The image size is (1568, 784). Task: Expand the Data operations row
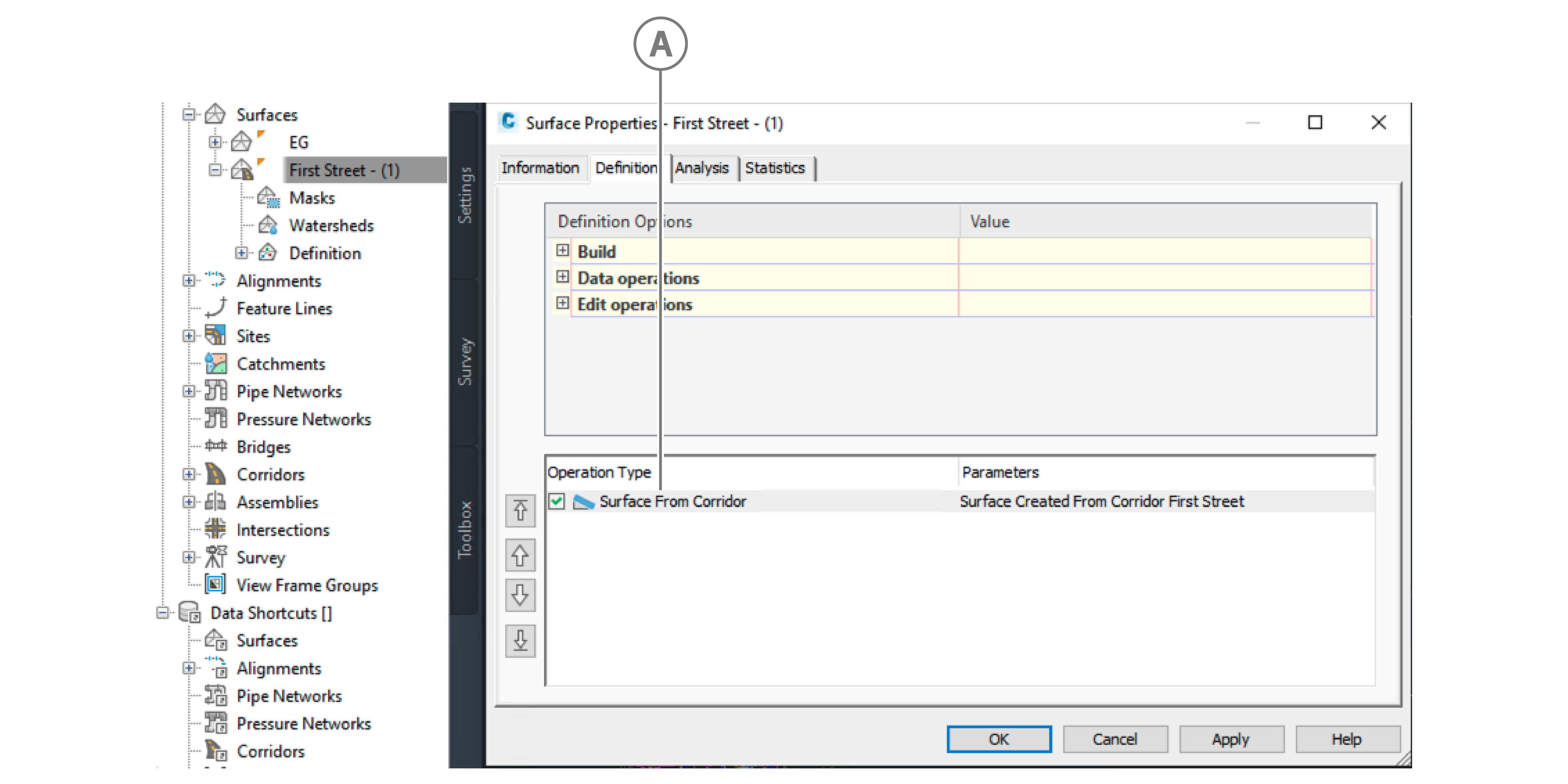pyautogui.click(x=562, y=277)
